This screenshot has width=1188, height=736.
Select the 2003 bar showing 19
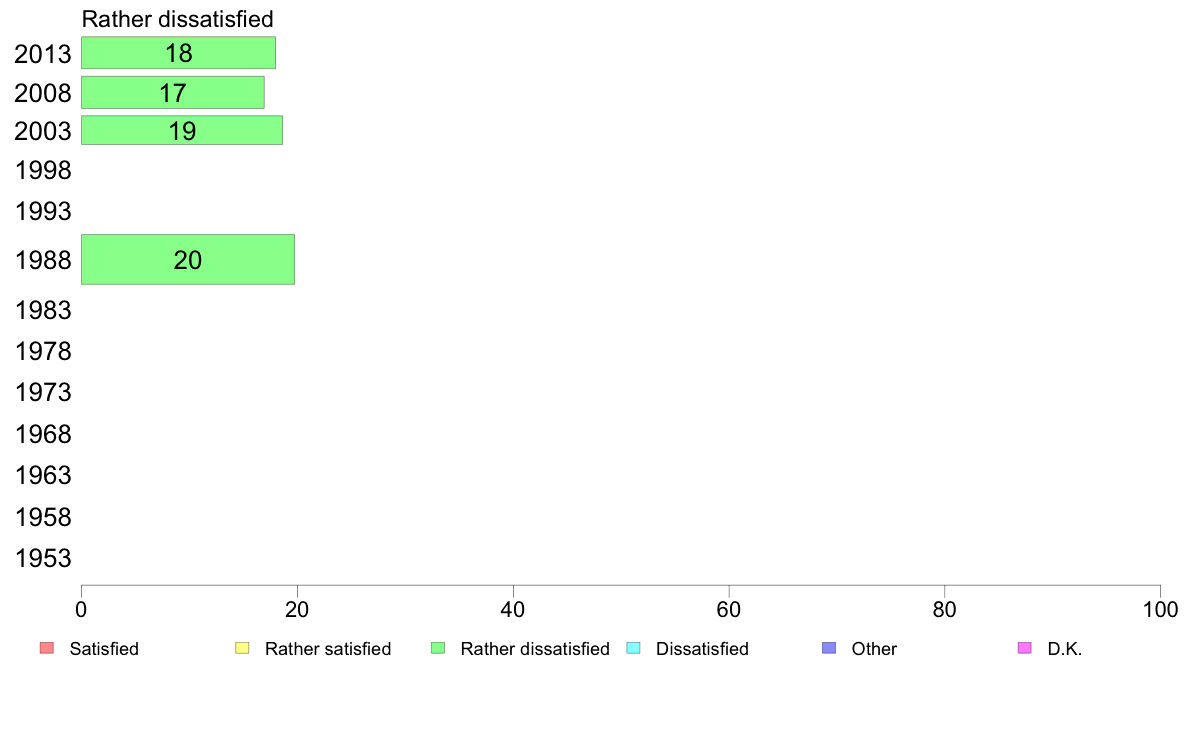pyautogui.click(x=182, y=130)
